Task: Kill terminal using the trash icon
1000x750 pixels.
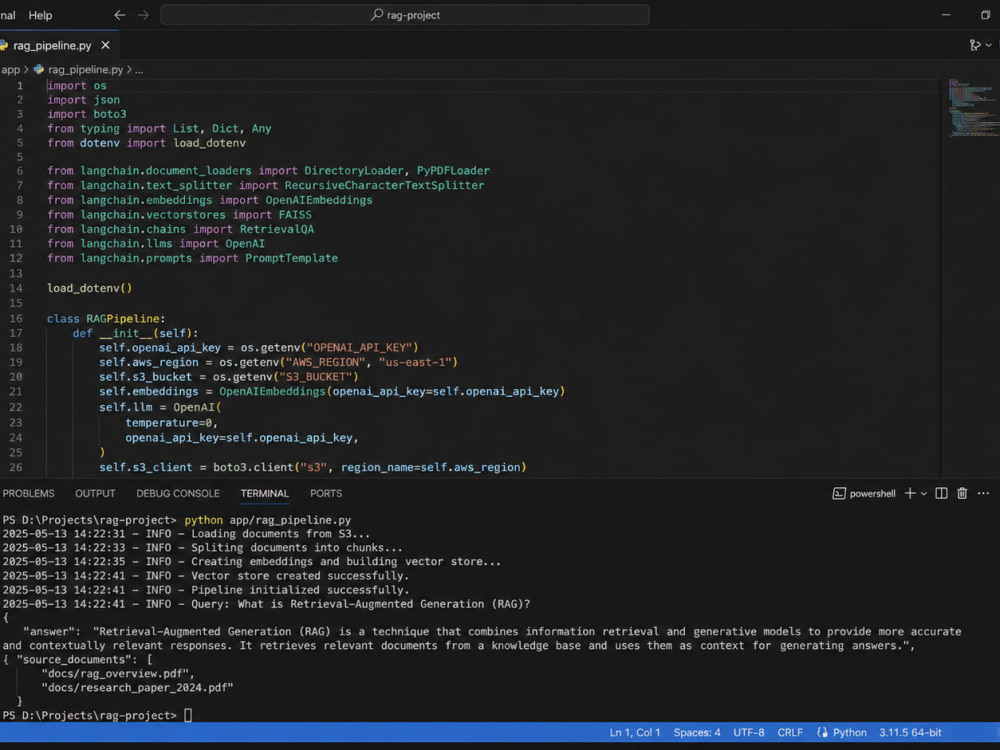Action: 962,493
